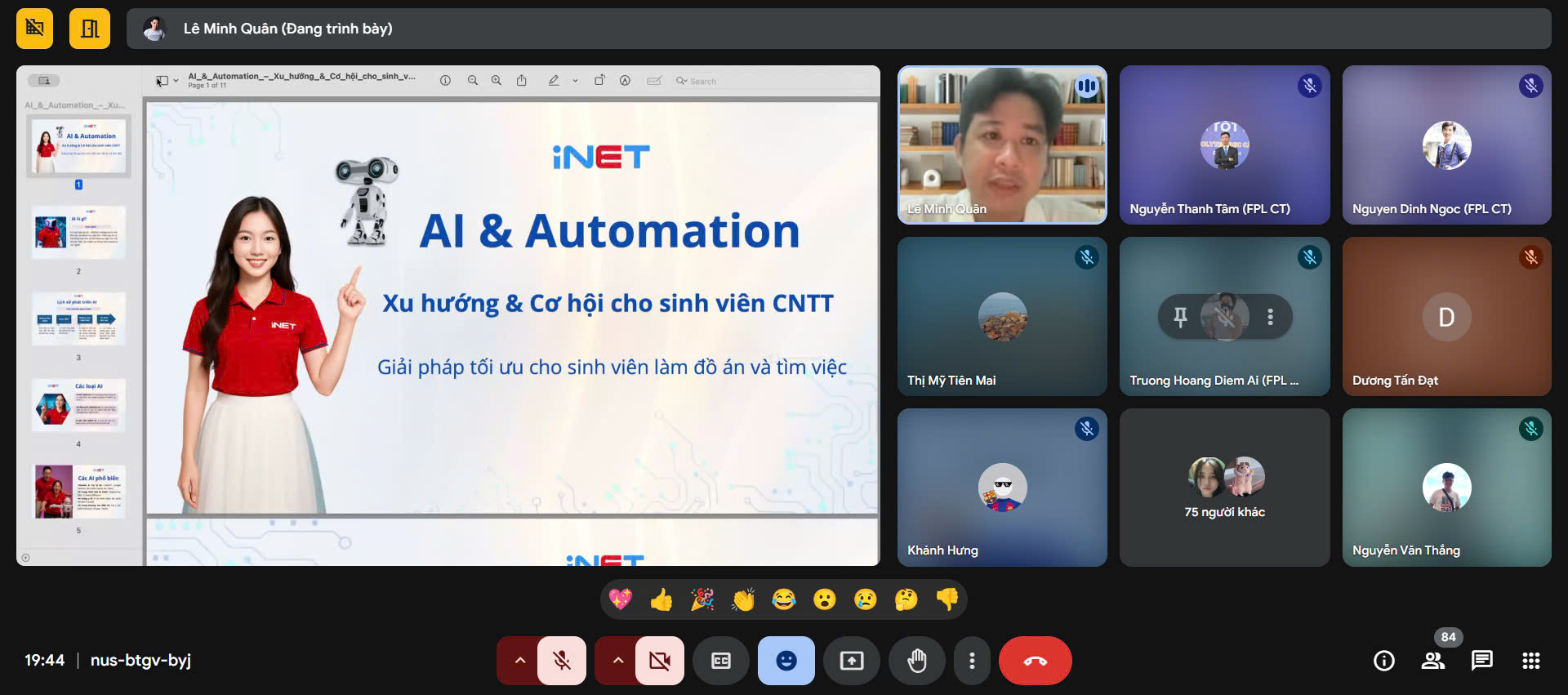
Task: Toggle Markup toolbar in shared Preview
Action: tap(625, 81)
